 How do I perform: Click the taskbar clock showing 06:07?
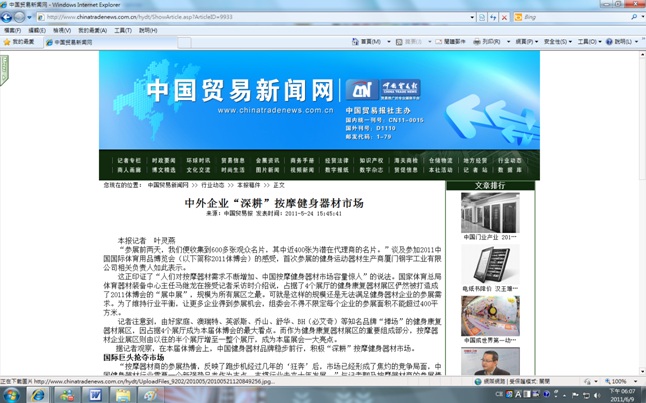tap(623, 395)
